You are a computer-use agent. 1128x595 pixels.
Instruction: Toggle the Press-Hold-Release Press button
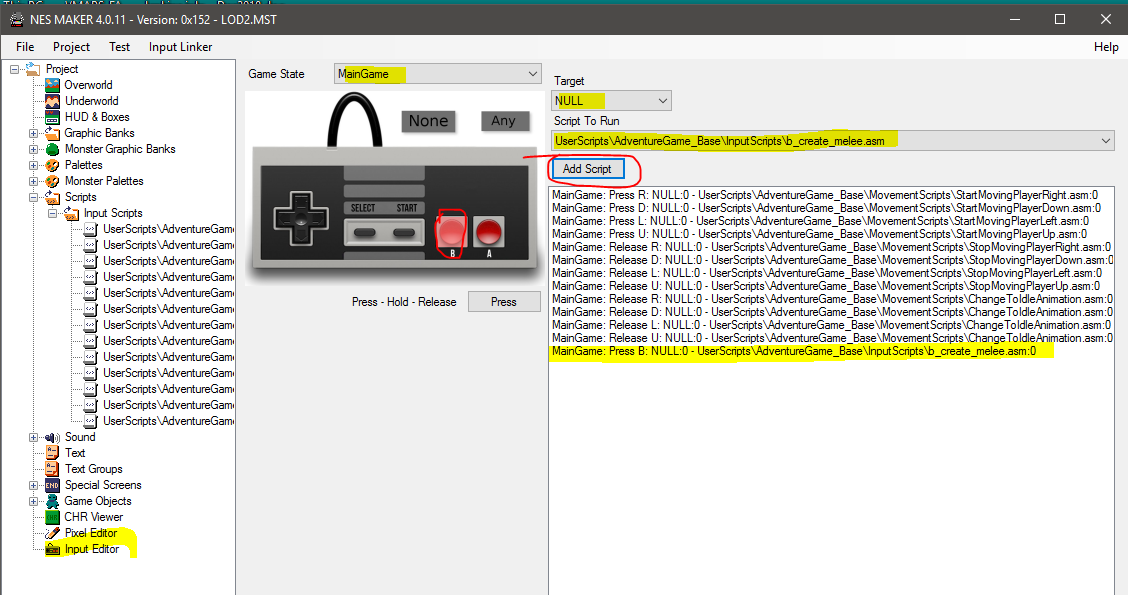coord(504,302)
